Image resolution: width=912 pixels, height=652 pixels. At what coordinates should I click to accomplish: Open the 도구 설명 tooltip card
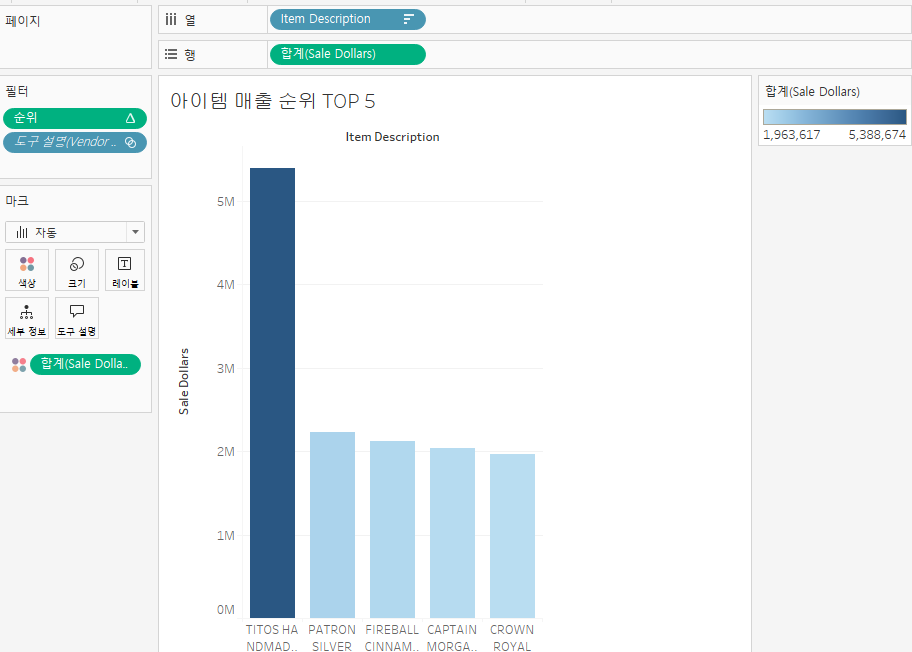tap(77, 318)
